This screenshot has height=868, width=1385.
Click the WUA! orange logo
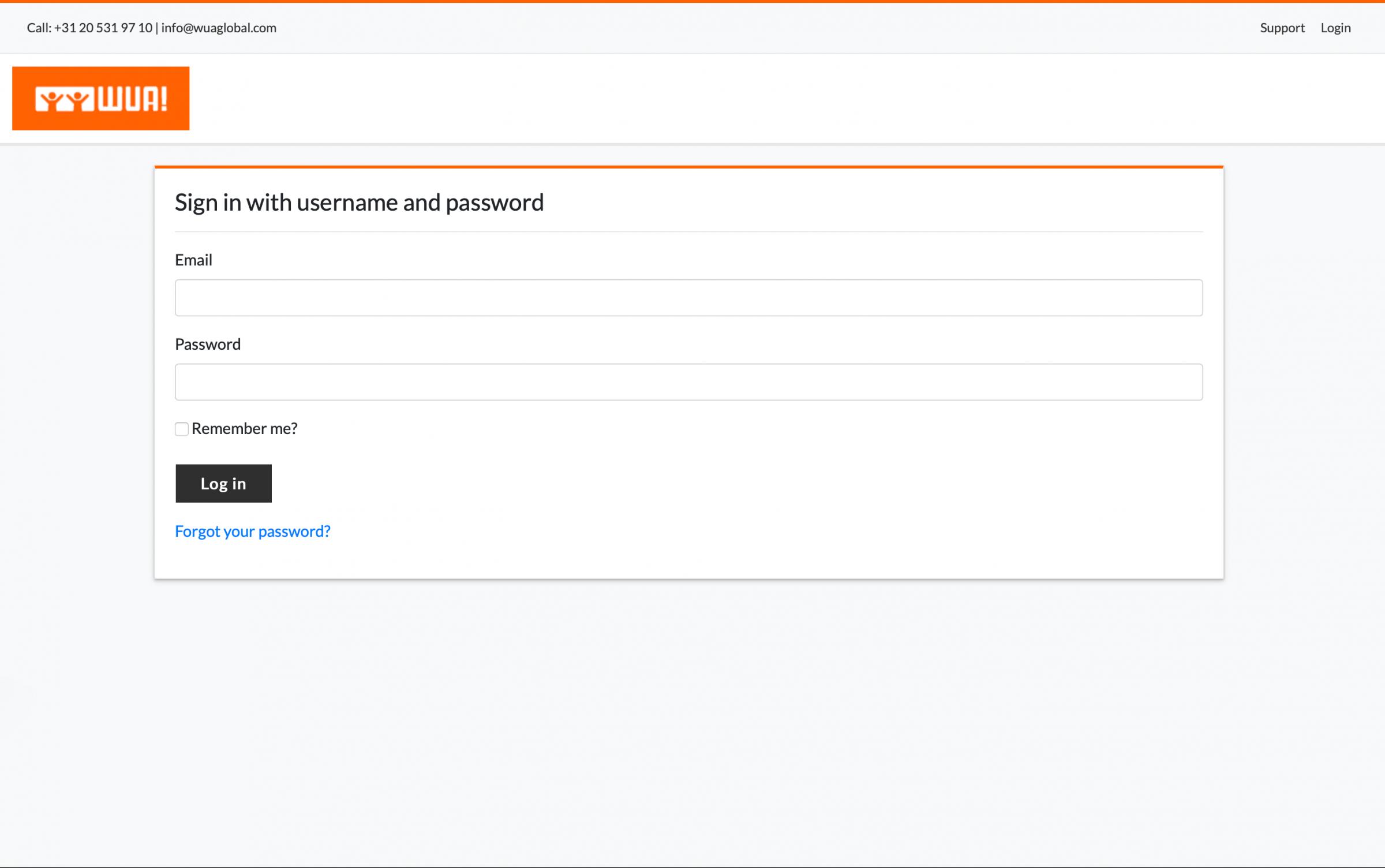pyautogui.click(x=100, y=98)
